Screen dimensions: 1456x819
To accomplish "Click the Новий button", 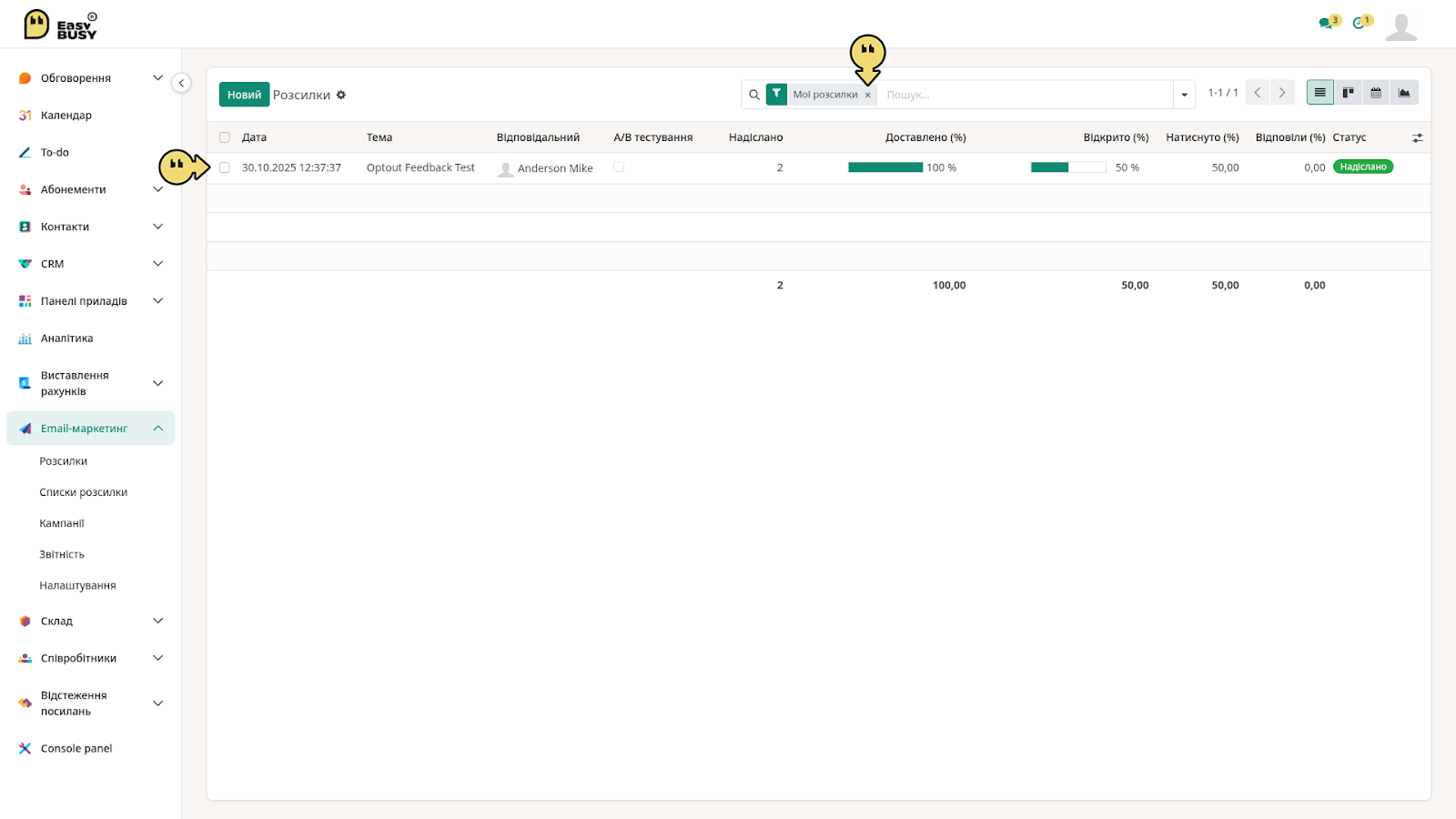I will click(x=244, y=95).
